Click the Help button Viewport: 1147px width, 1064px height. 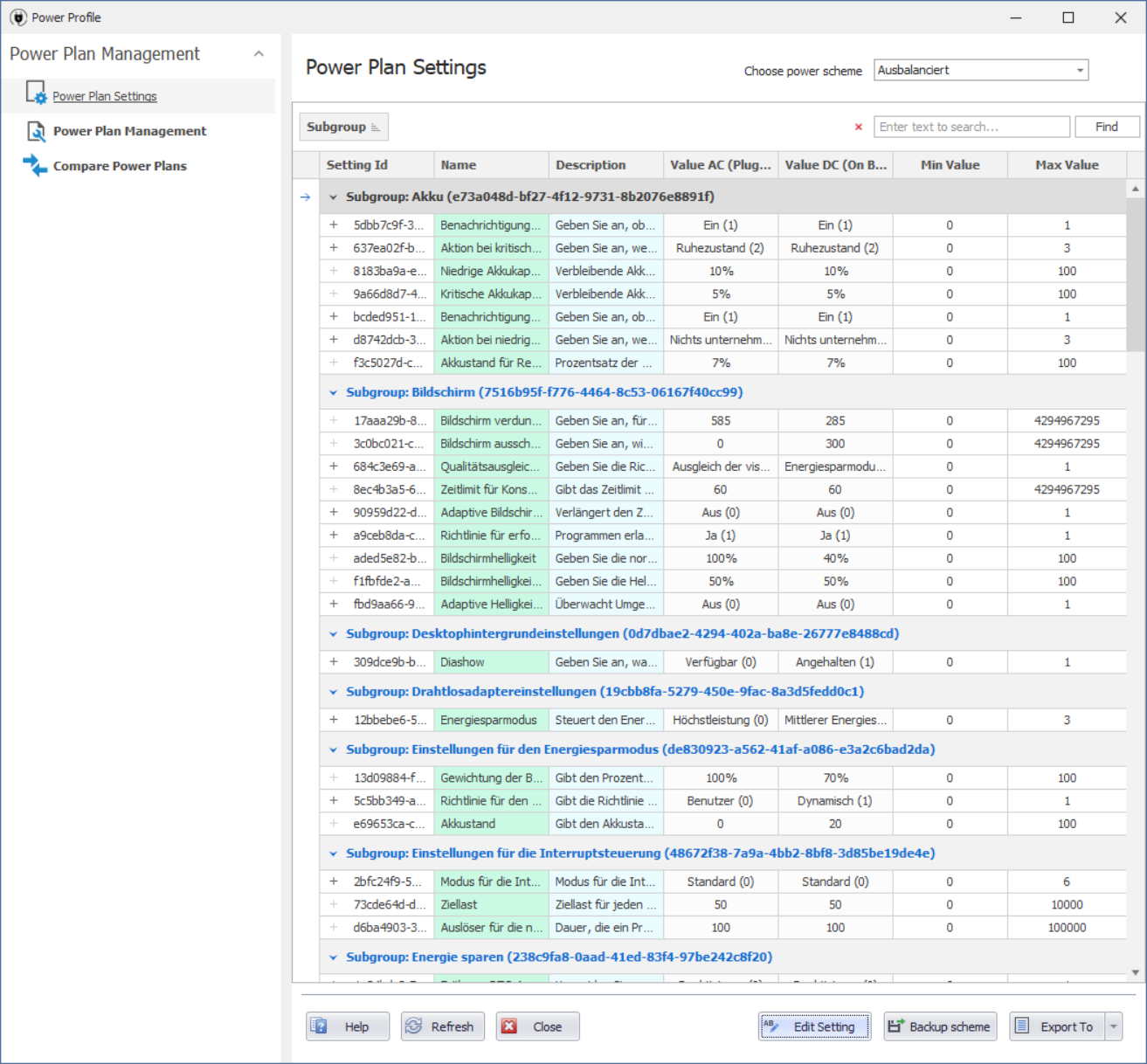pyautogui.click(x=348, y=1026)
